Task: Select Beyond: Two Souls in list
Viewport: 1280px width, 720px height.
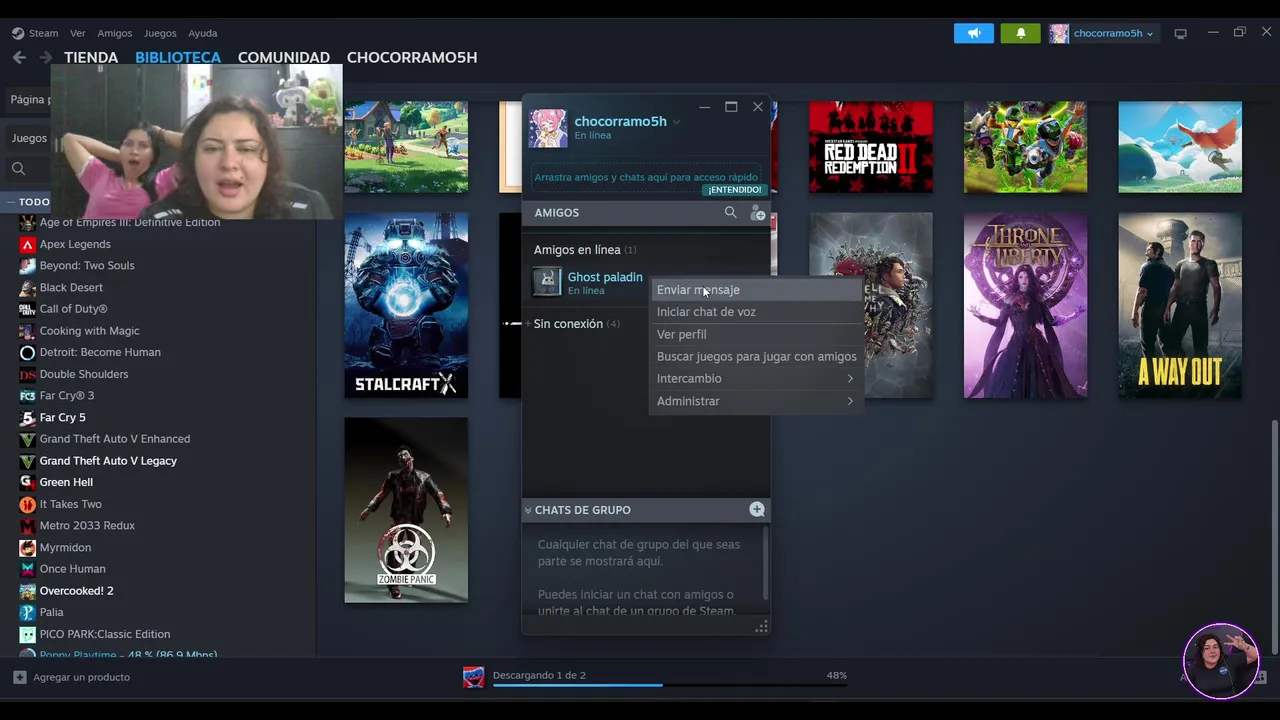Action: click(87, 265)
